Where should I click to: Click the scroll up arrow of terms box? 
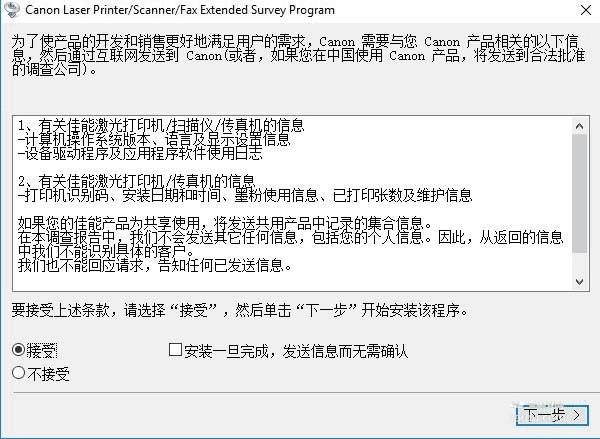579,126
